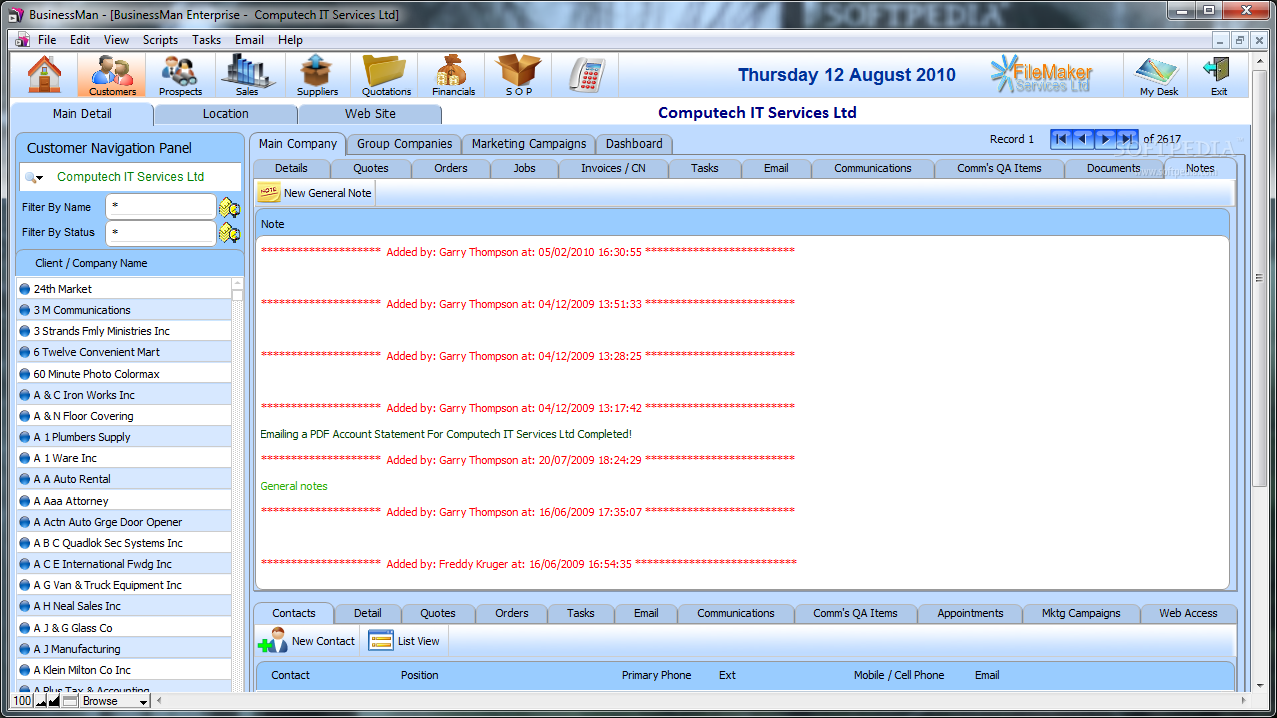The height and width of the screenshot is (718, 1277).
Task: Open the Tasks menu
Action: point(207,40)
